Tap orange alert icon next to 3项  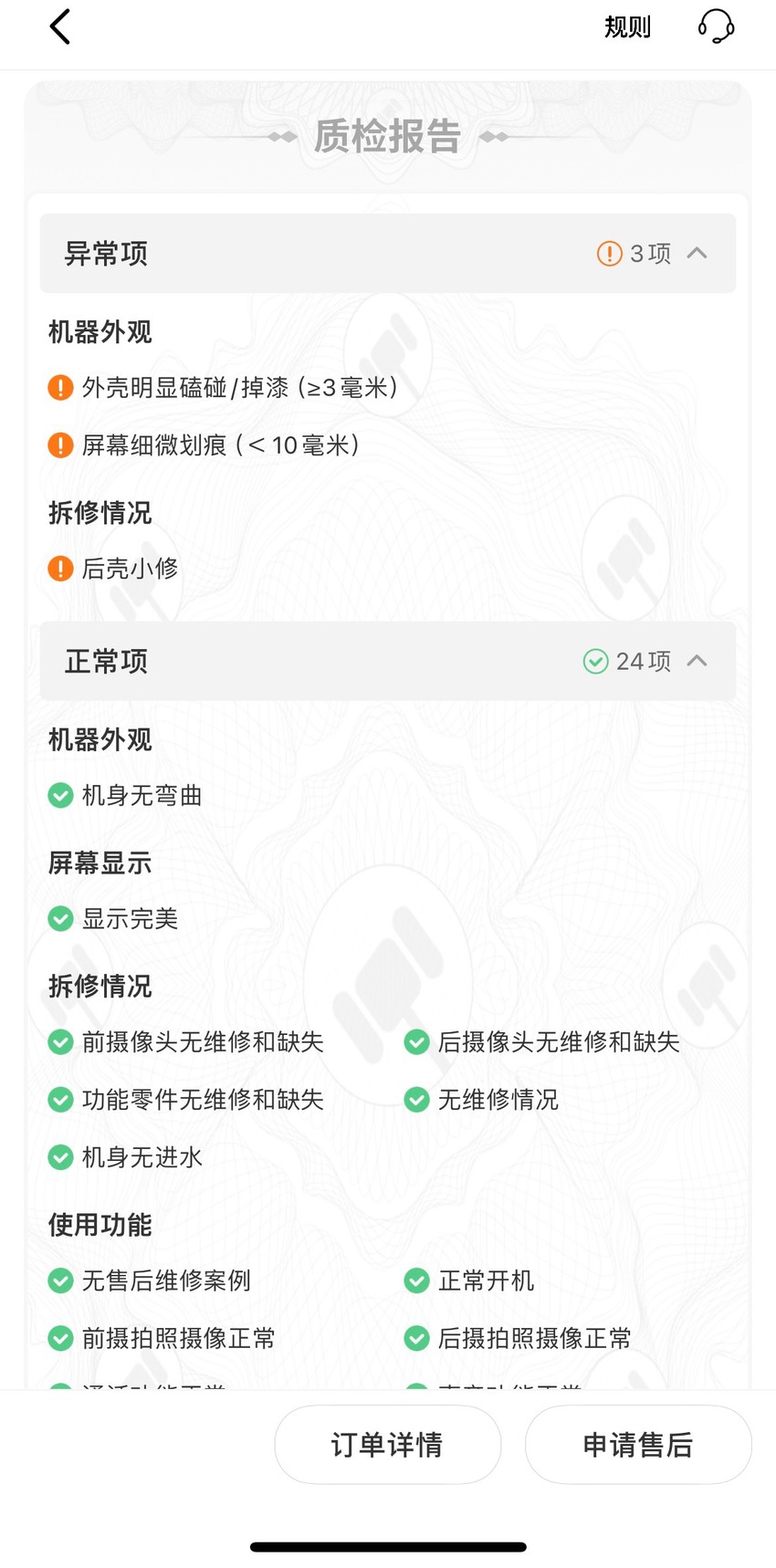coord(609,253)
